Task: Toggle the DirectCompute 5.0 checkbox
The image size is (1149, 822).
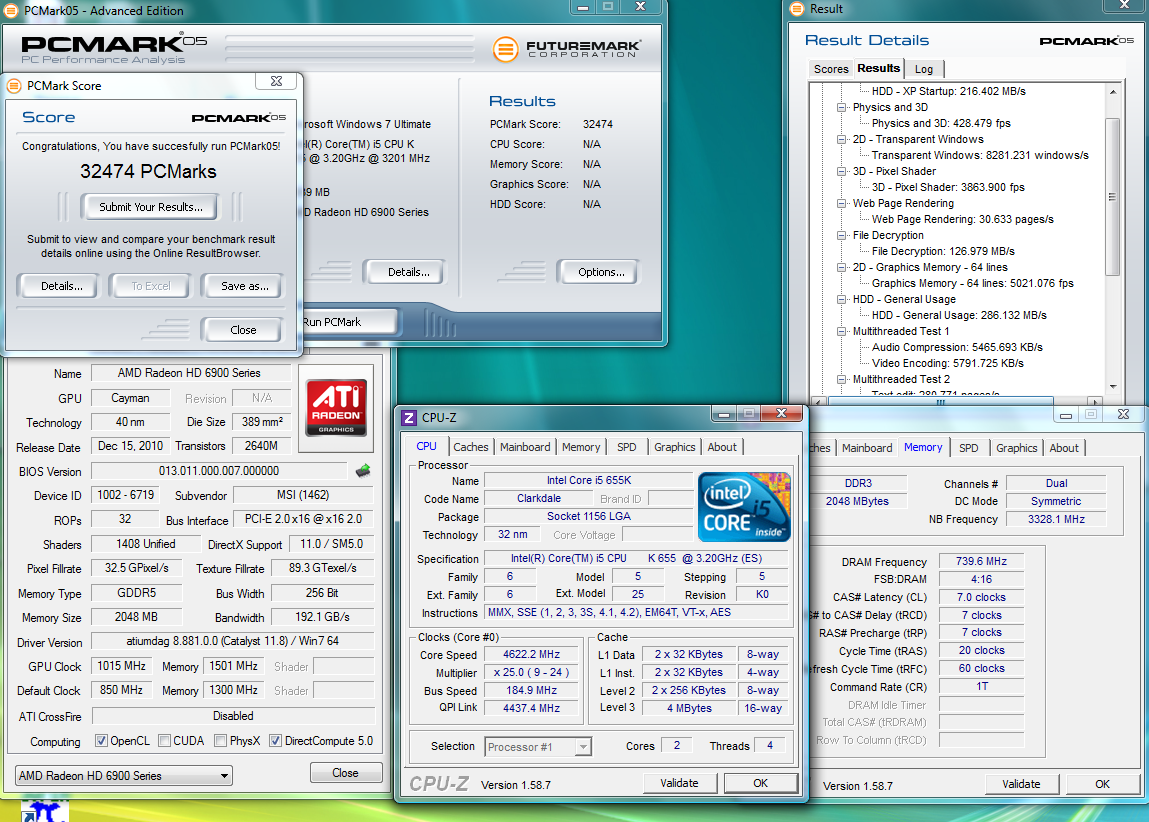Action: [275, 741]
